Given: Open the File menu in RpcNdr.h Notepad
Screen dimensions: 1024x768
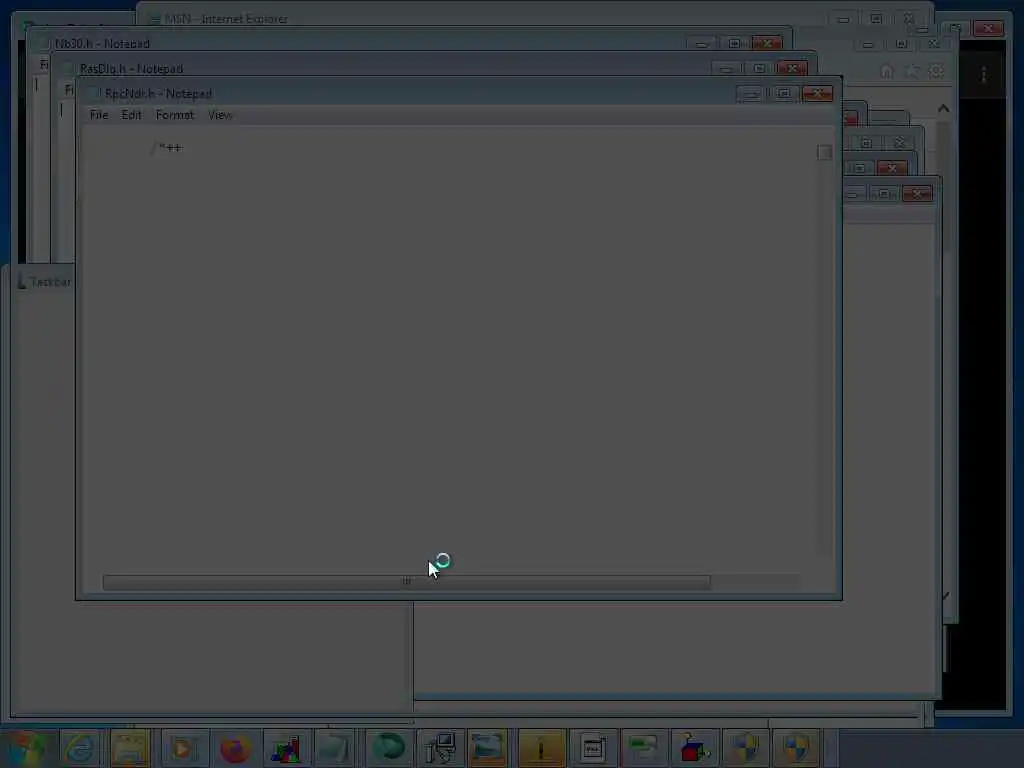Looking at the screenshot, I should pyautogui.click(x=99, y=115).
